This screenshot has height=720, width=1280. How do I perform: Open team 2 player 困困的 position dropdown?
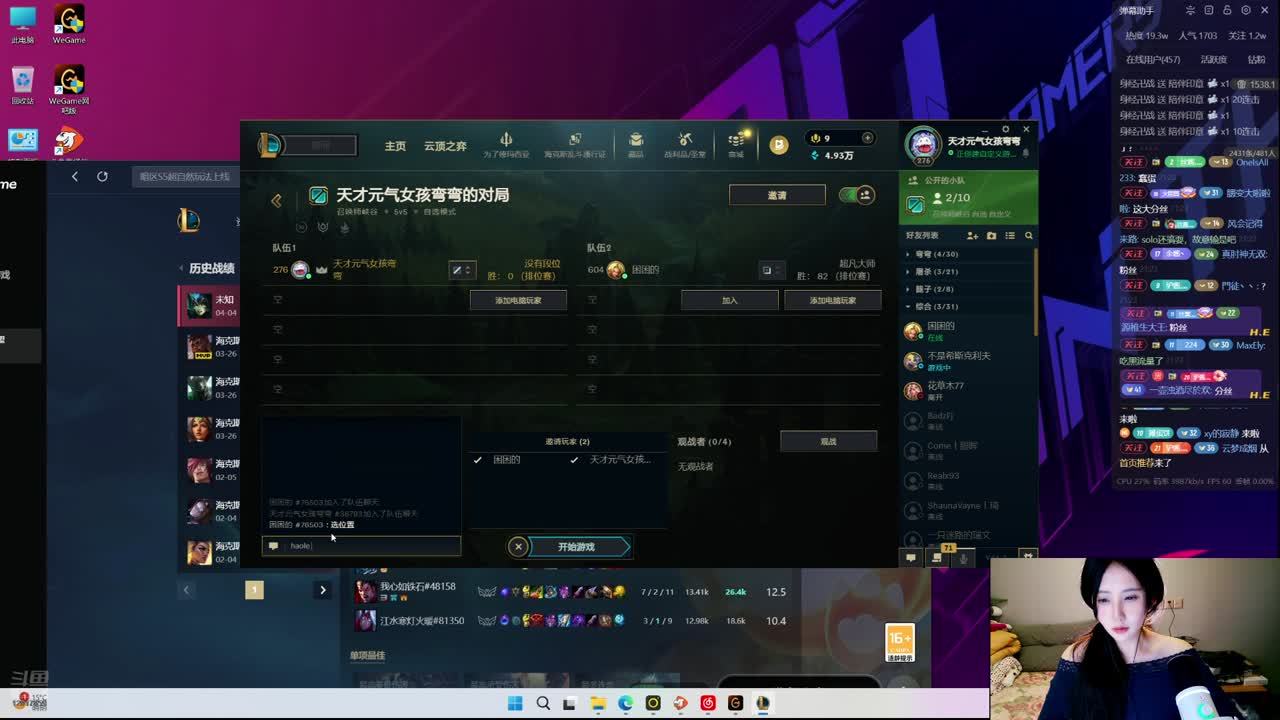pyautogui.click(x=771, y=270)
